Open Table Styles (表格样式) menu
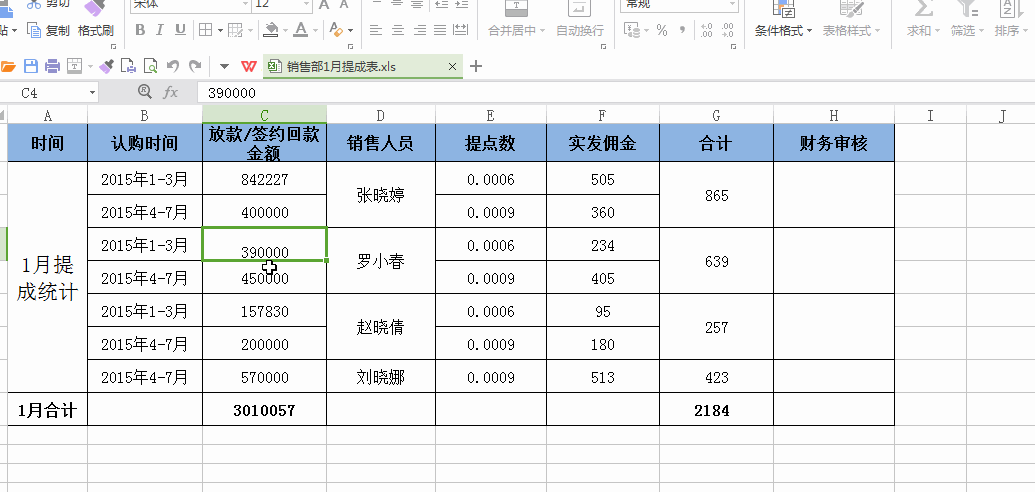This screenshot has height=492, width=1035. (851, 20)
